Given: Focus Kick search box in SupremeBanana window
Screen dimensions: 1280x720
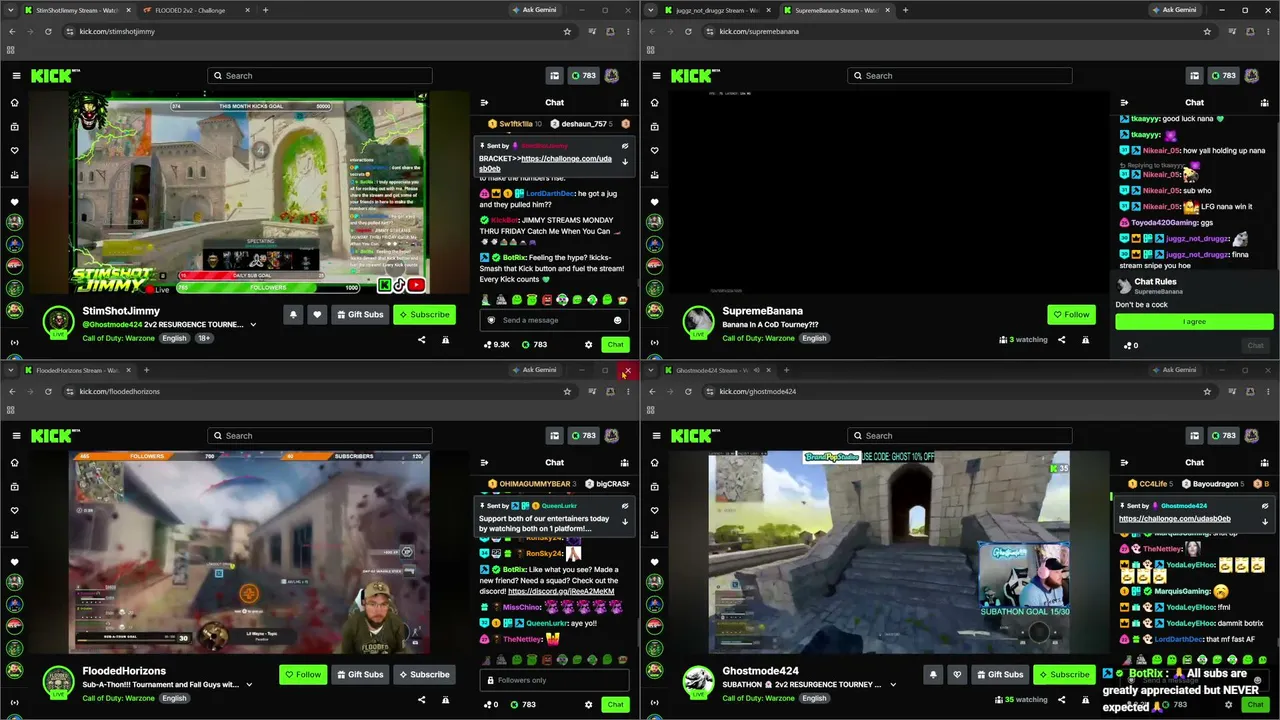Looking at the screenshot, I should click(x=959, y=76).
